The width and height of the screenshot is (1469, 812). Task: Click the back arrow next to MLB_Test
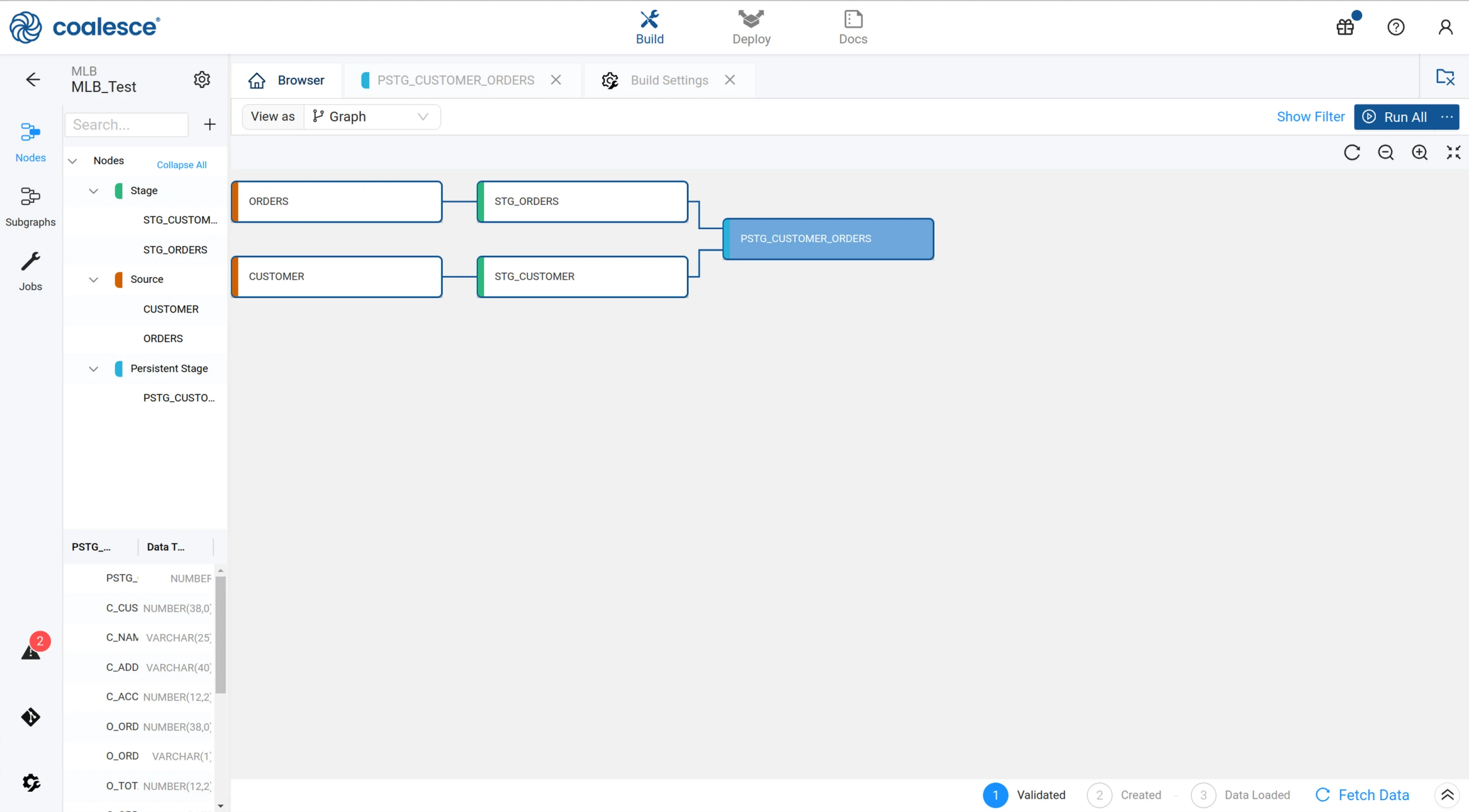click(33, 79)
